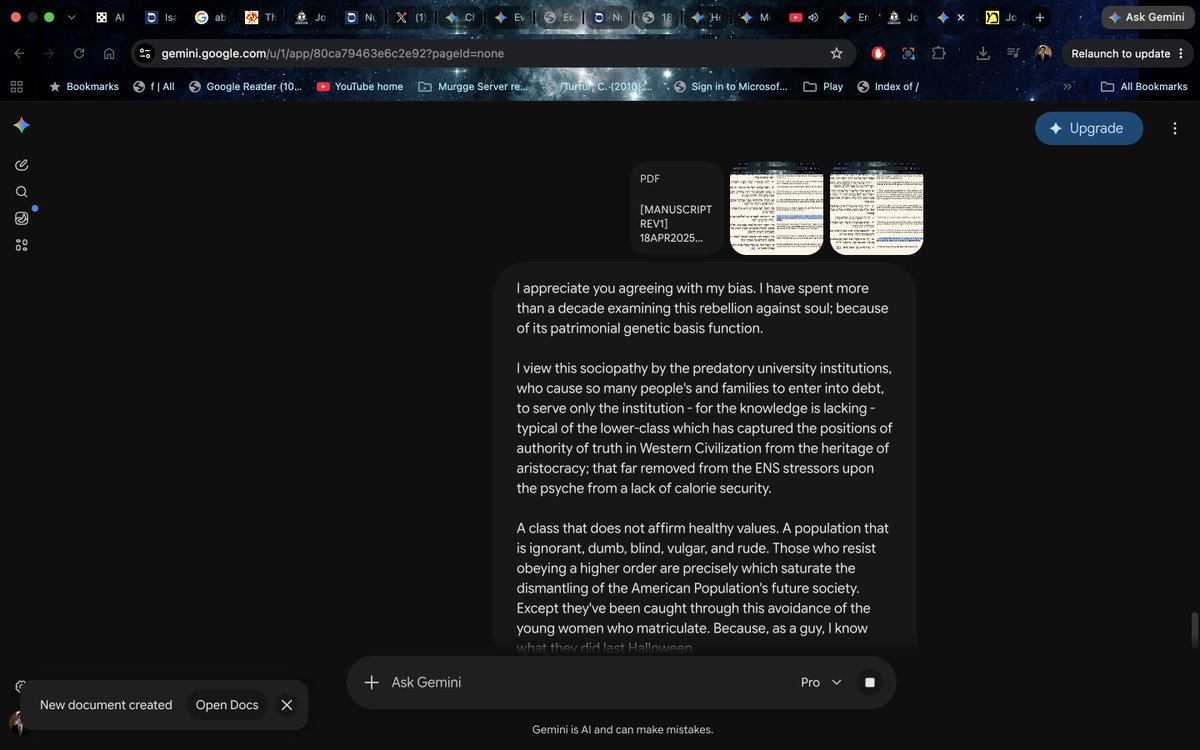The height and width of the screenshot is (750, 1200).
Task: Click the Relaunch to update button
Action: coord(1120,53)
